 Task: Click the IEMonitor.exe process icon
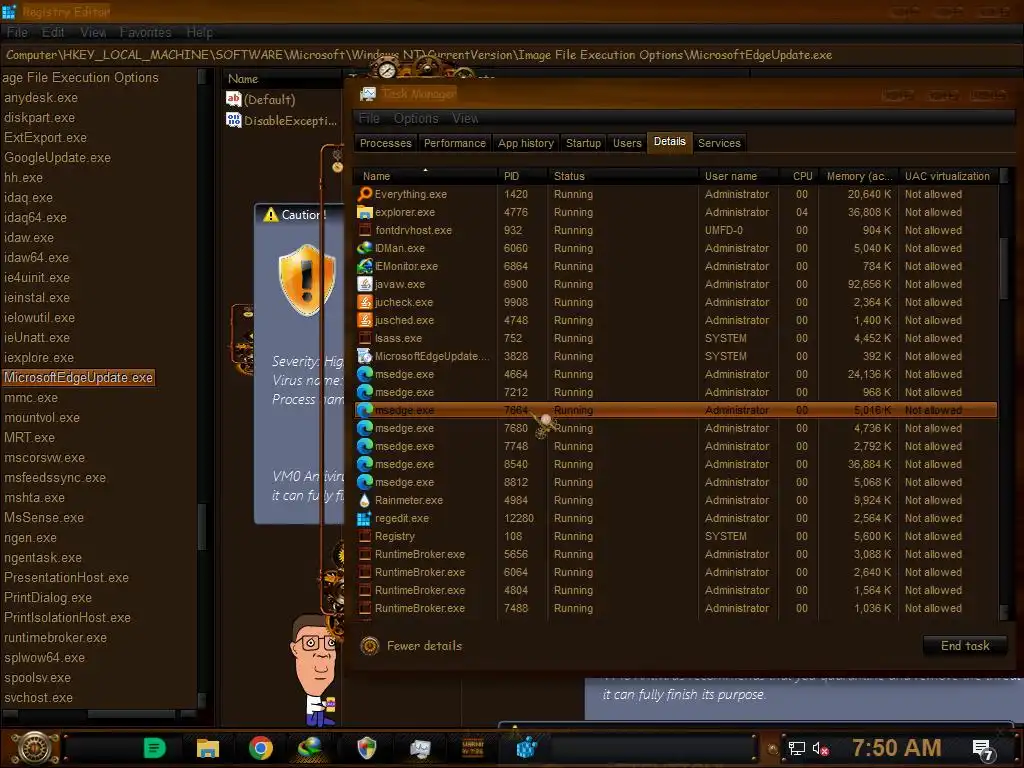click(364, 266)
